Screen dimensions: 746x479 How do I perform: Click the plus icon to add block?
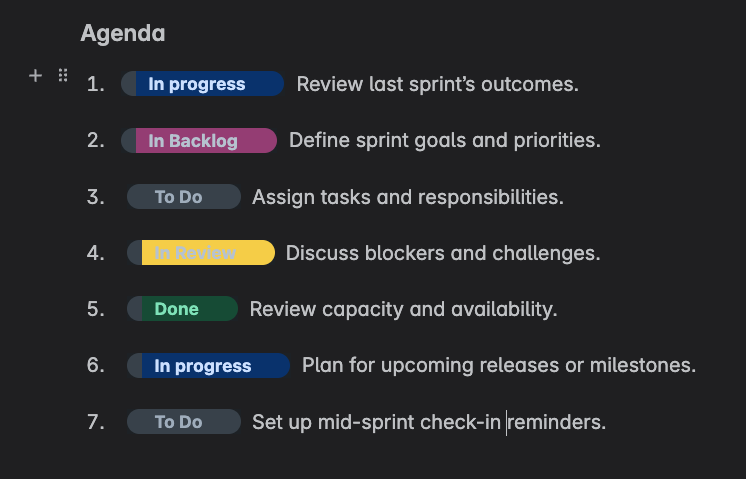[x=35, y=76]
